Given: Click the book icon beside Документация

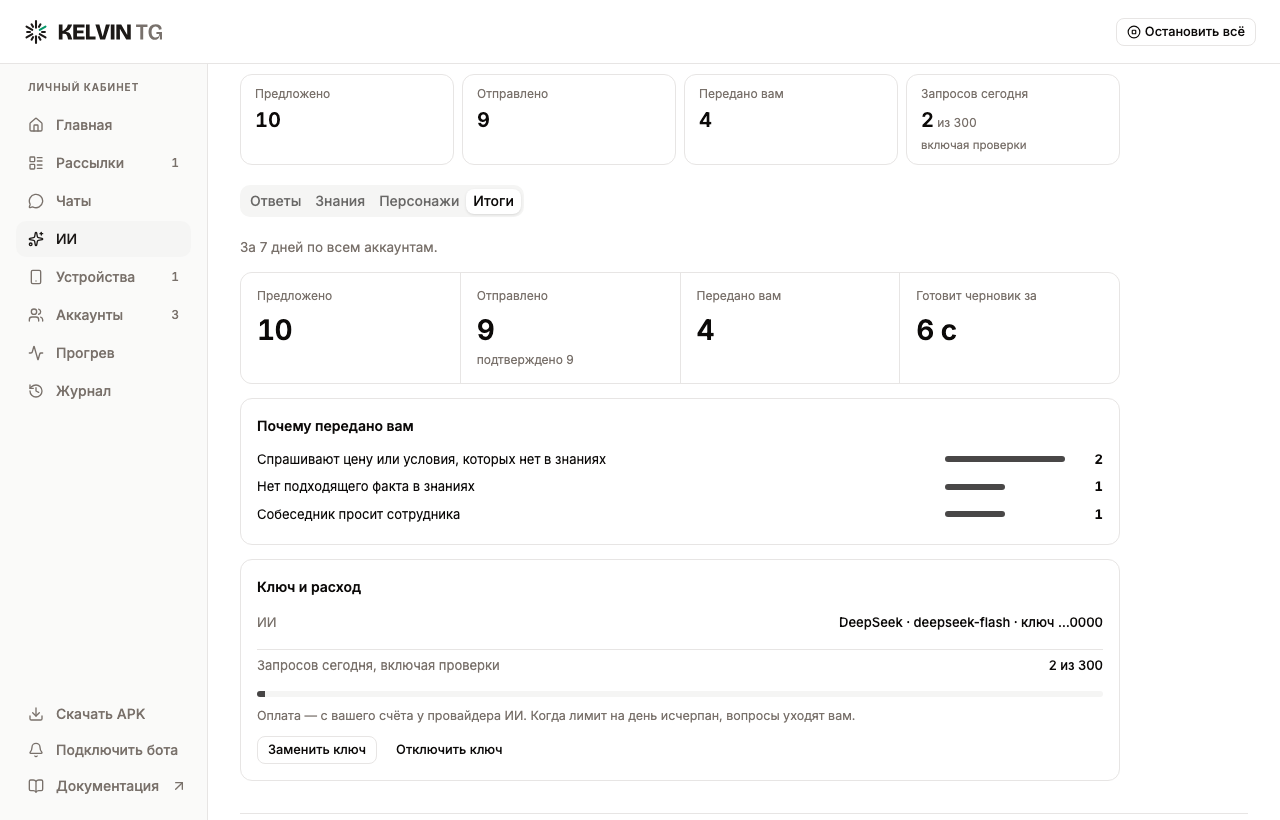Looking at the screenshot, I should [x=36, y=786].
